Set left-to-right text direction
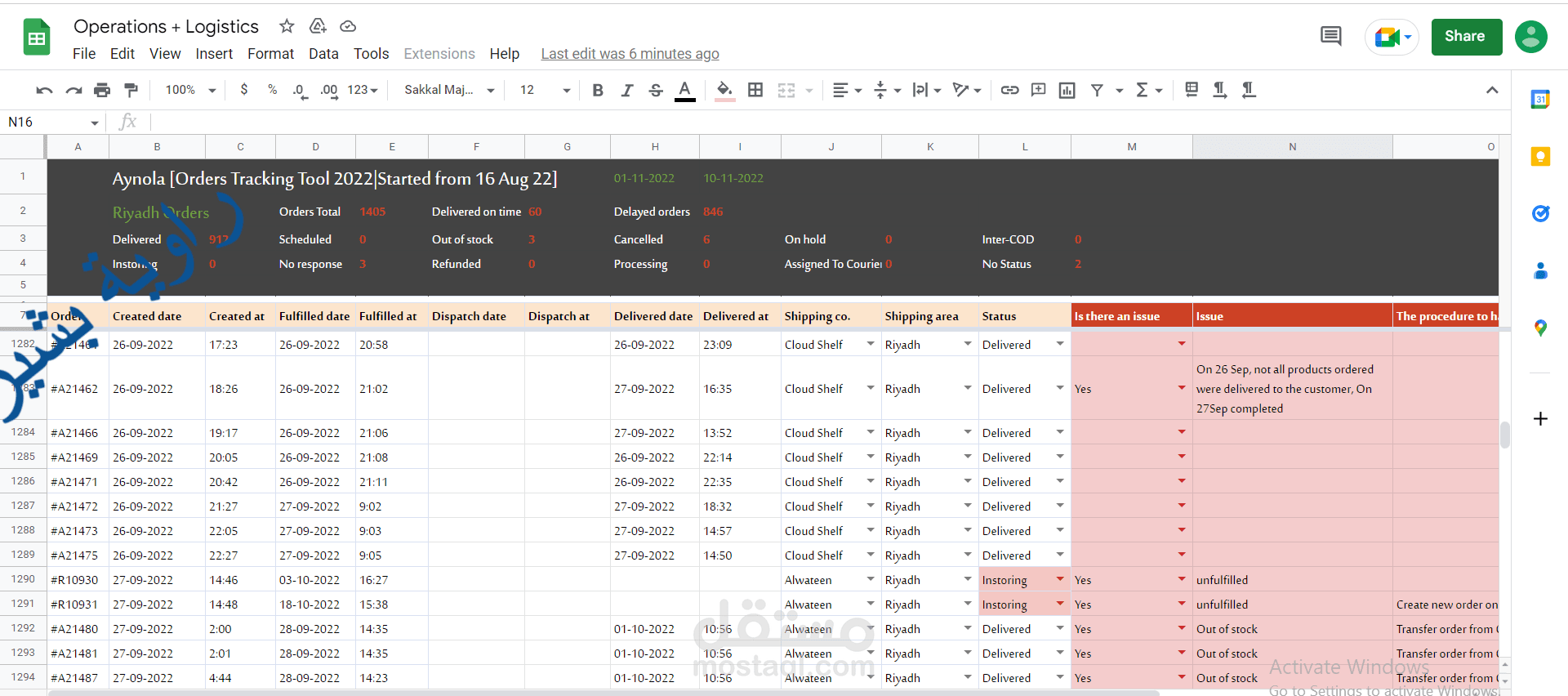The image size is (1568, 696). (x=1219, y=90)
